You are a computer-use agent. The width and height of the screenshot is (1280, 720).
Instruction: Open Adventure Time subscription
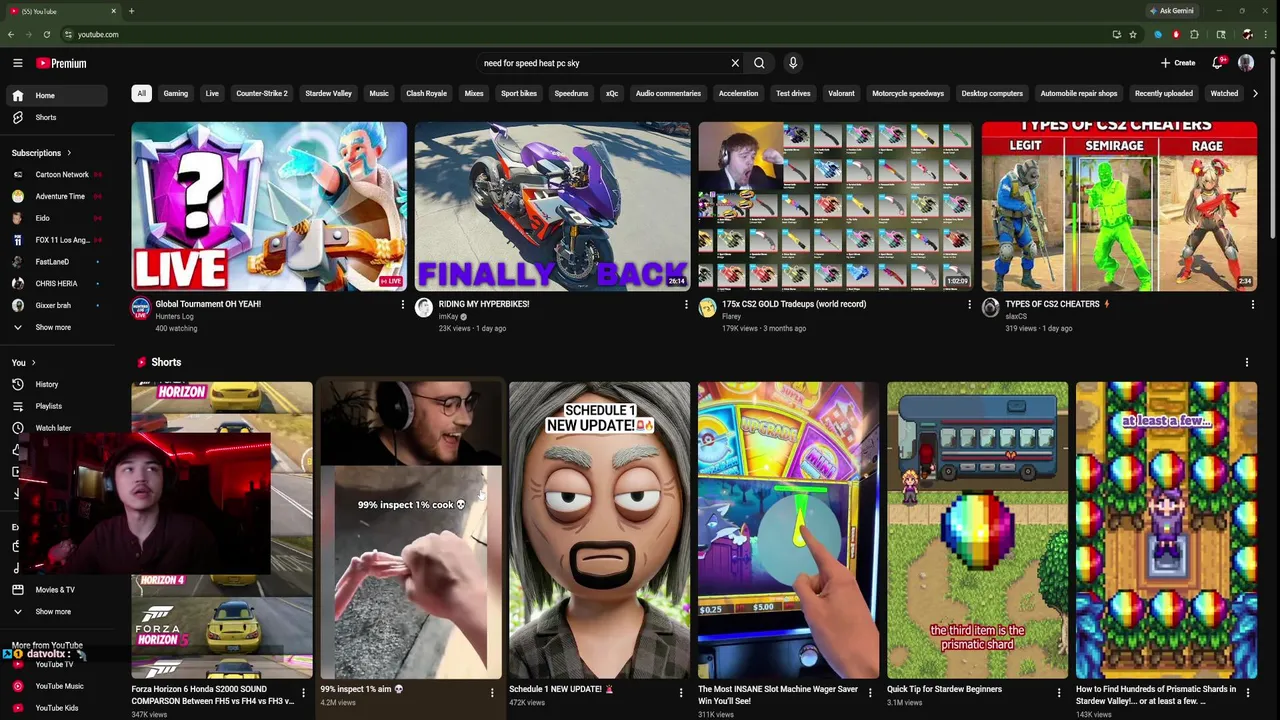pos(56,197)
